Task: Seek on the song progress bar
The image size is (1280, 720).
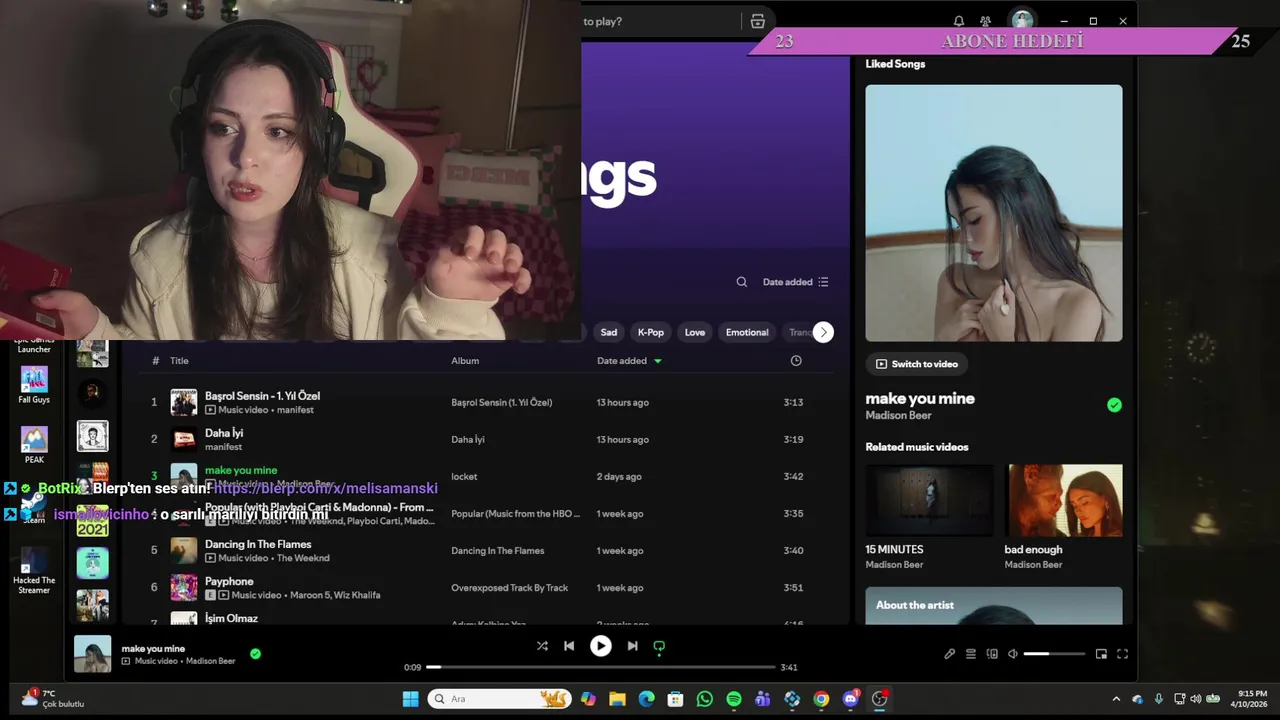Action: pyautogui.click(x=601, y=667)
